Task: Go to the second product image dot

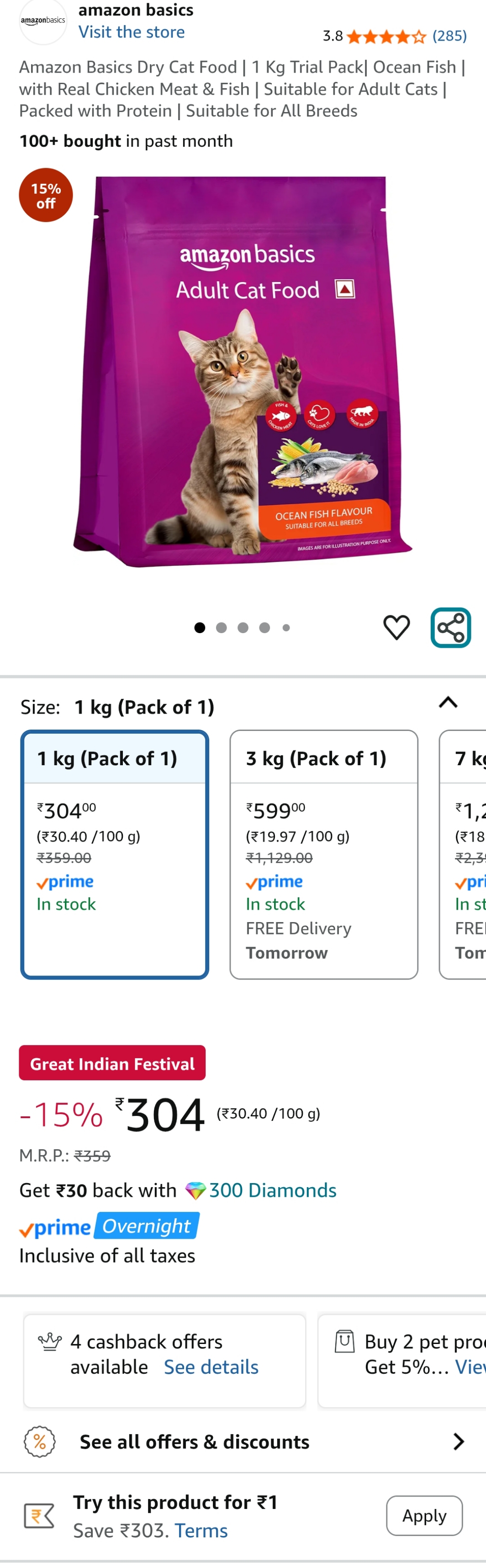Action: [222, 628]
